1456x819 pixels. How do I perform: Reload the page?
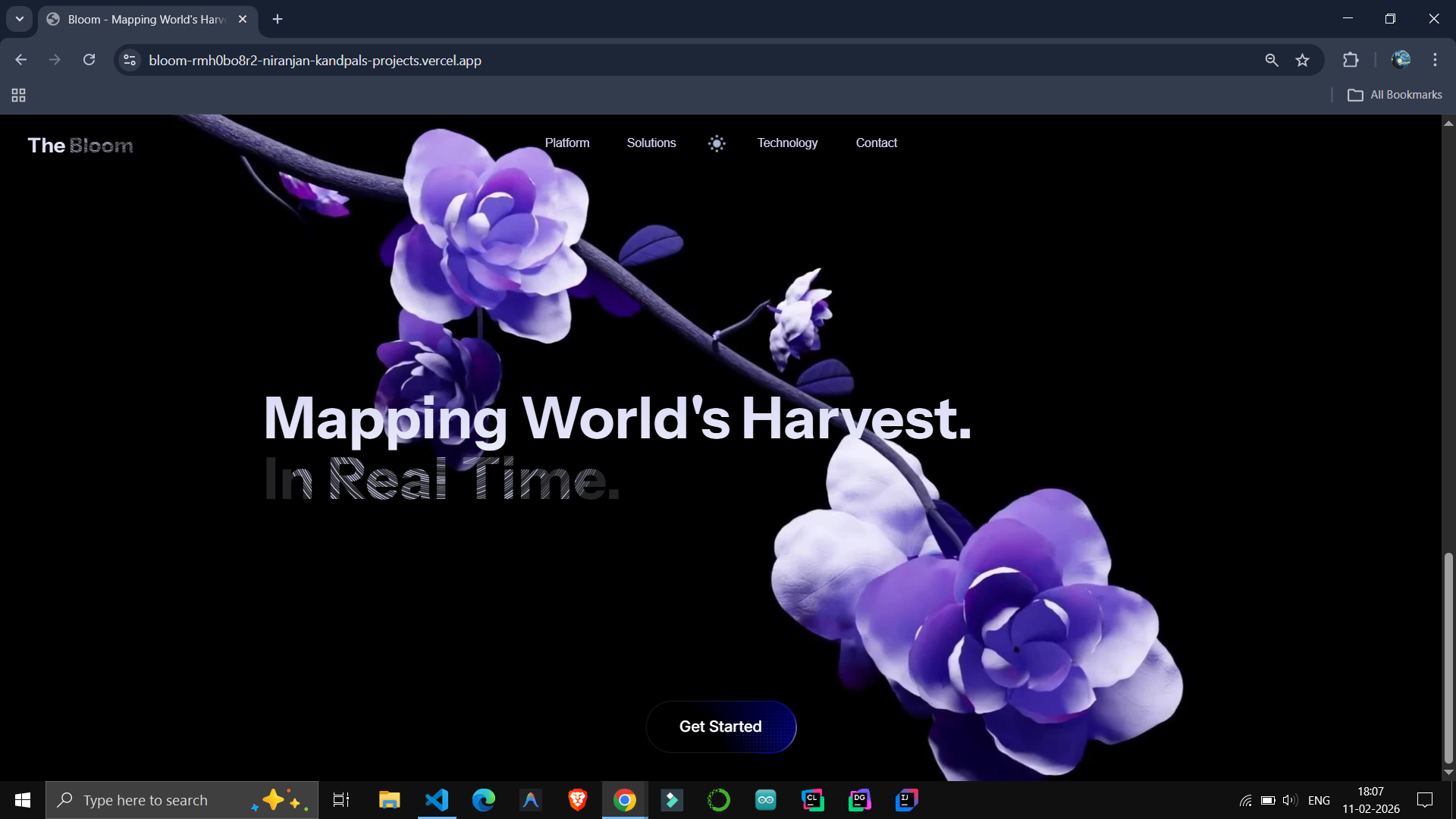[x=89, y=60]
